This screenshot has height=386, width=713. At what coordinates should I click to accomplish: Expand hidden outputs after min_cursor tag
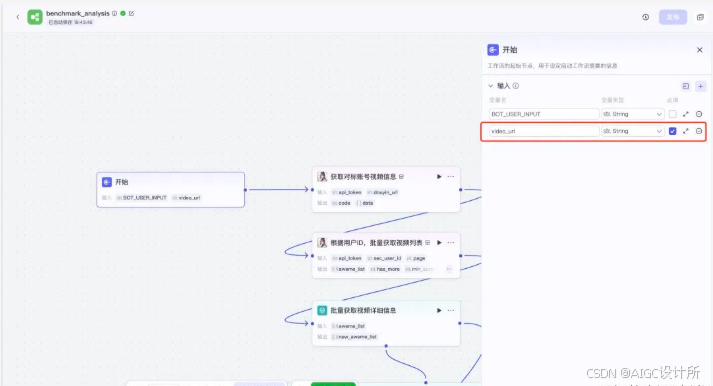[x=449, y=269]
